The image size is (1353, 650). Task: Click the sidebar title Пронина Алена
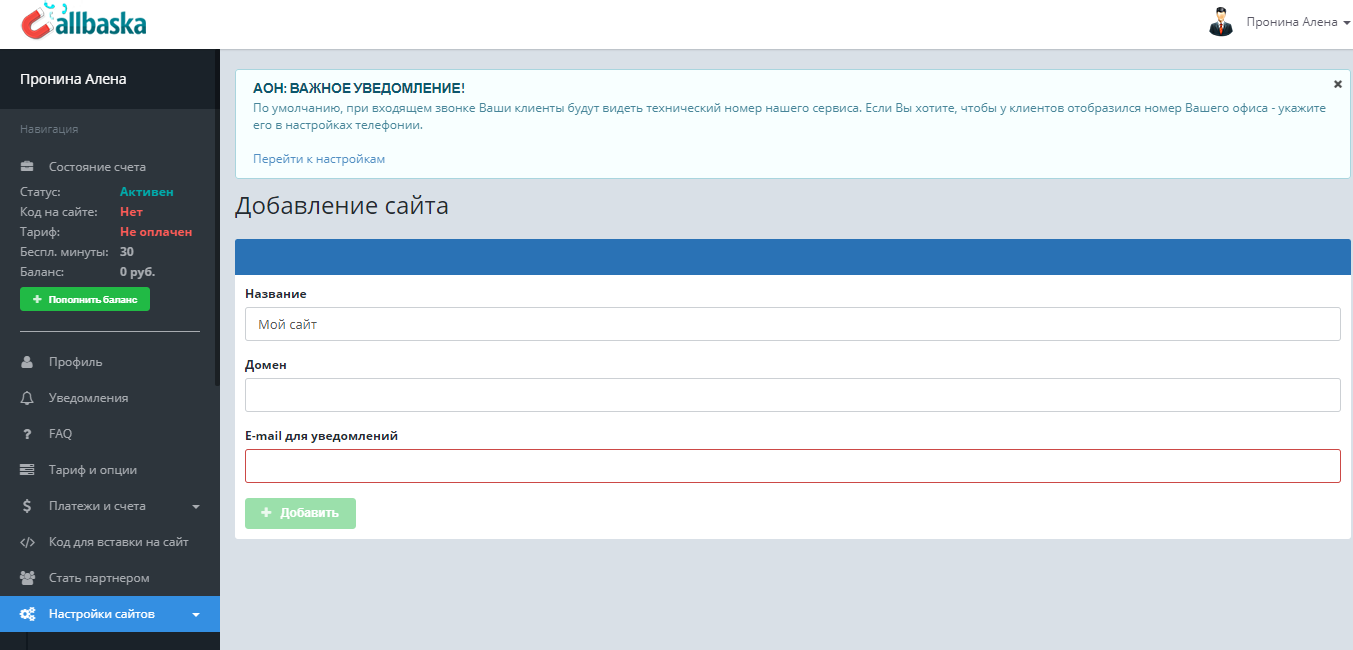click(x=73, y=79)
